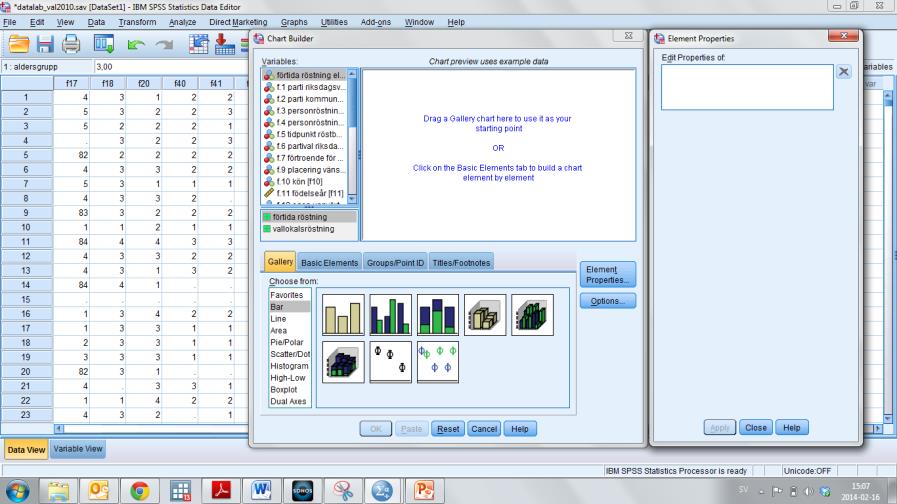Select the Gallery tab
Image resolution: width=897 pixels, height=504 pixels.
(280, 261)
